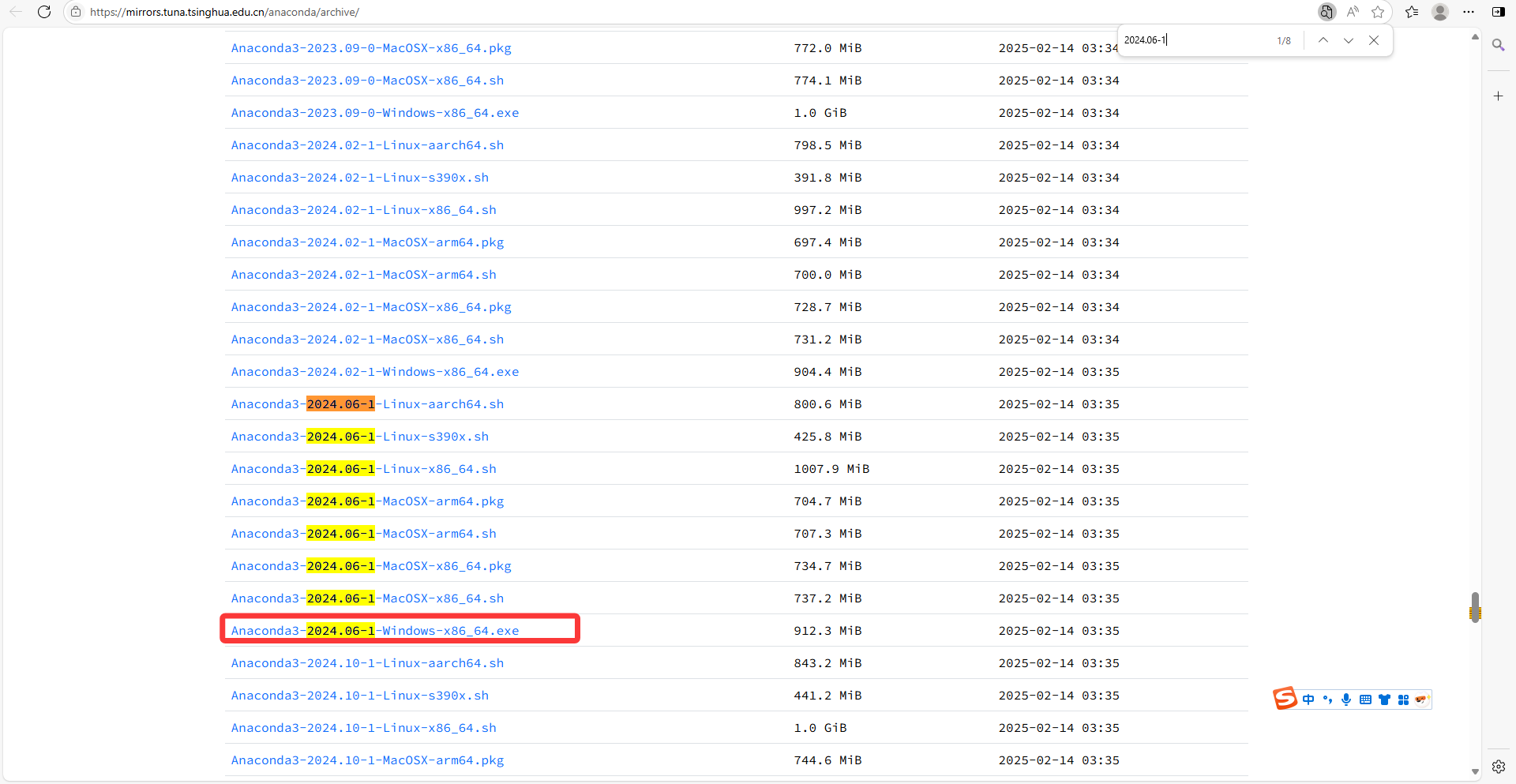
Task: Click scrollbar down arrow
Action: coord(1474,771)
